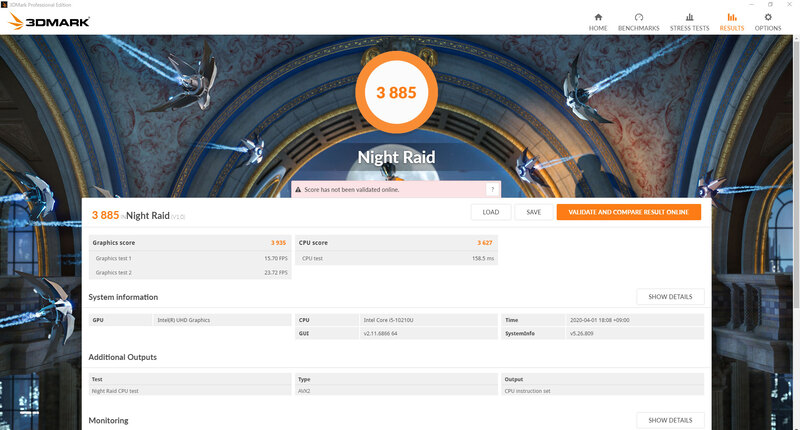Open the Benchmarks gauge icon
The image size is (800, 430).
(x=639, y=17)
